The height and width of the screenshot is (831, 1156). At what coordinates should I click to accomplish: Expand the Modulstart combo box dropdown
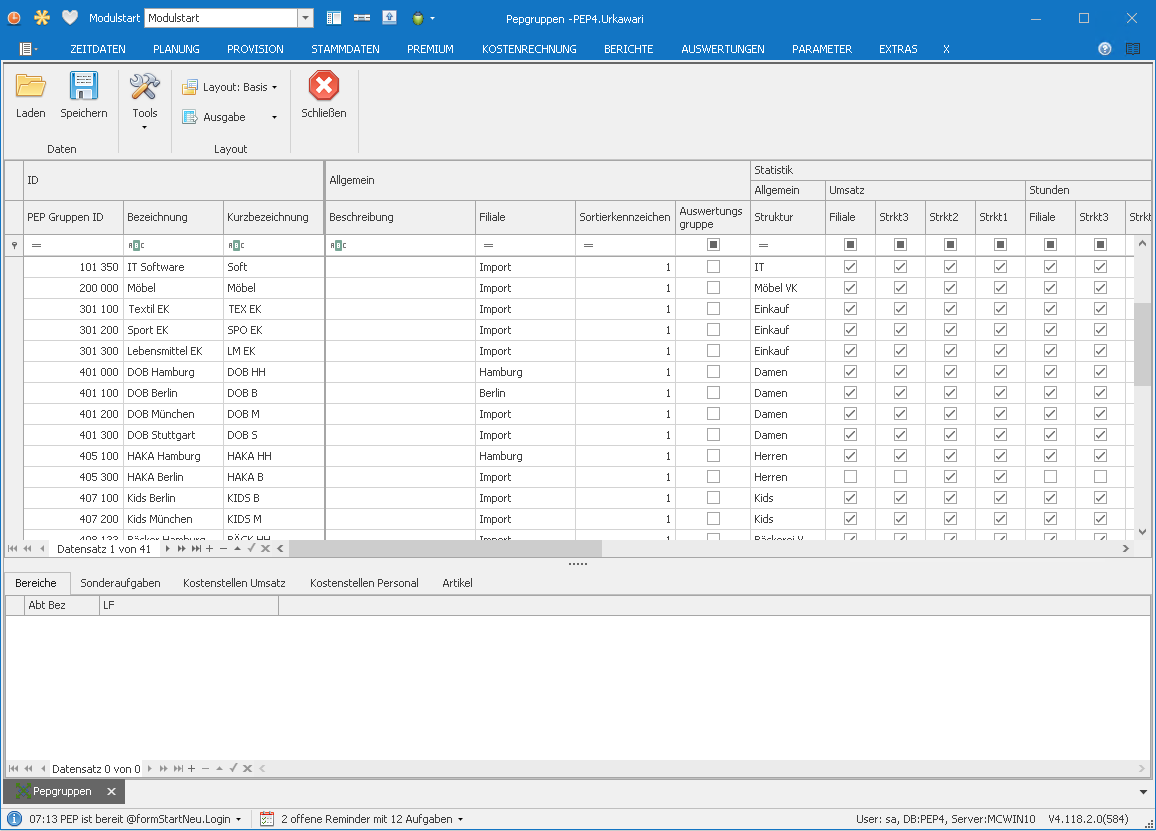pyautogui.click(x=305, y=18)
